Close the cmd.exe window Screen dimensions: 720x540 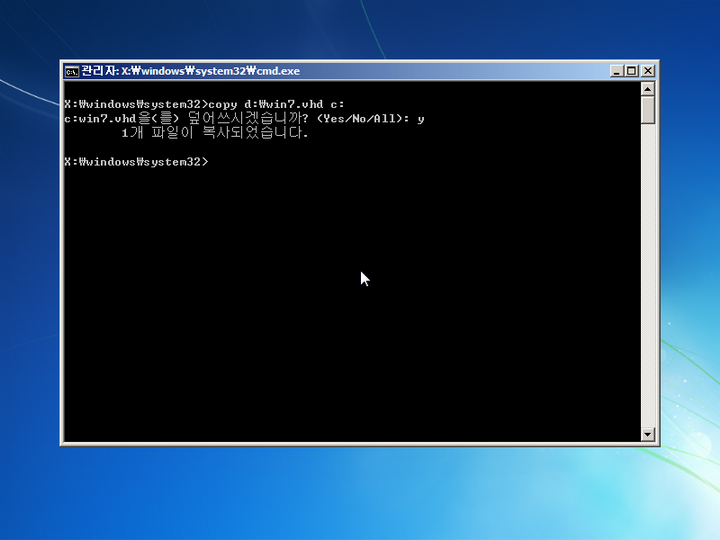tap(648, 71)
